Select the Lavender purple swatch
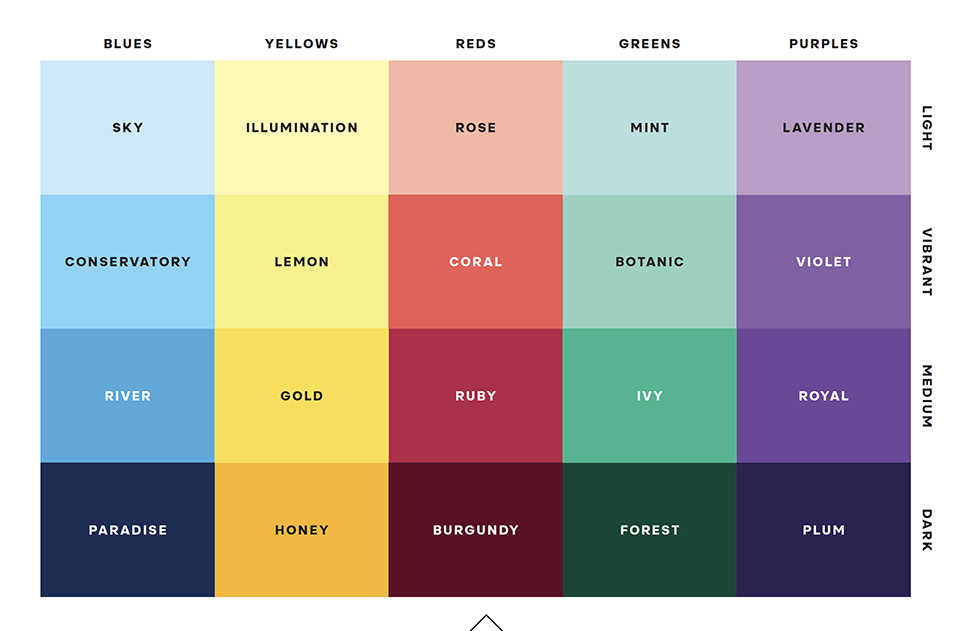 (x=823, y=127)
